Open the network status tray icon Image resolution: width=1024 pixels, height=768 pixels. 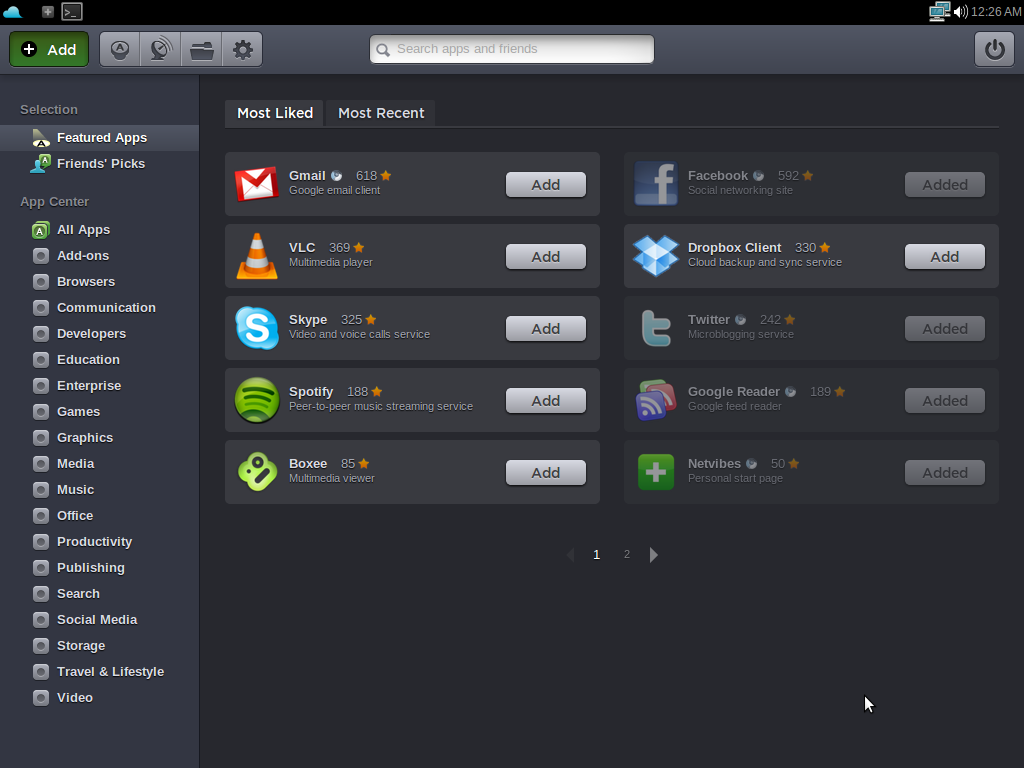[x=939, y=12]
